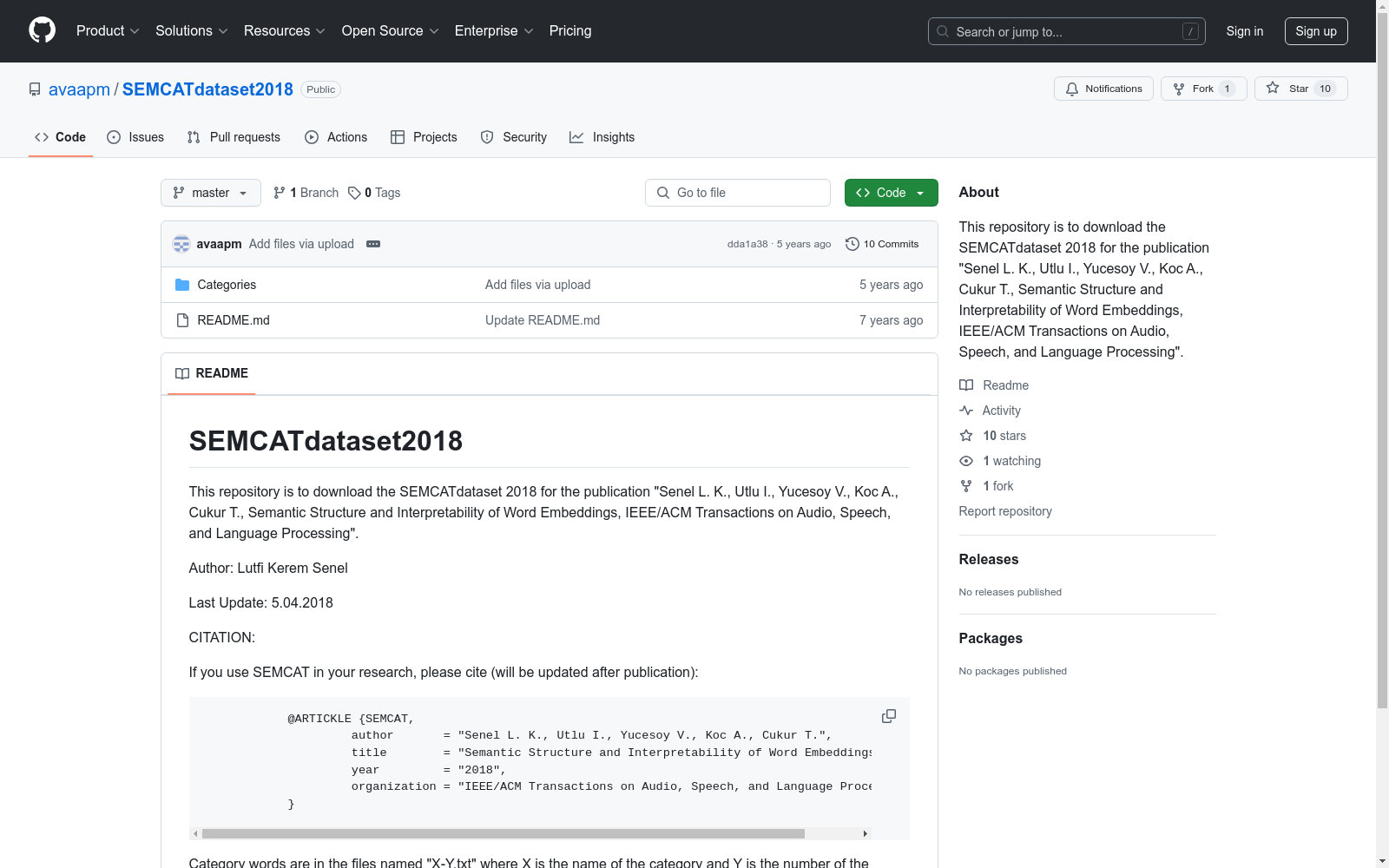This screenshot has height=868, width=1389.
Task: Click the Notifications button
Action: 1103,89
